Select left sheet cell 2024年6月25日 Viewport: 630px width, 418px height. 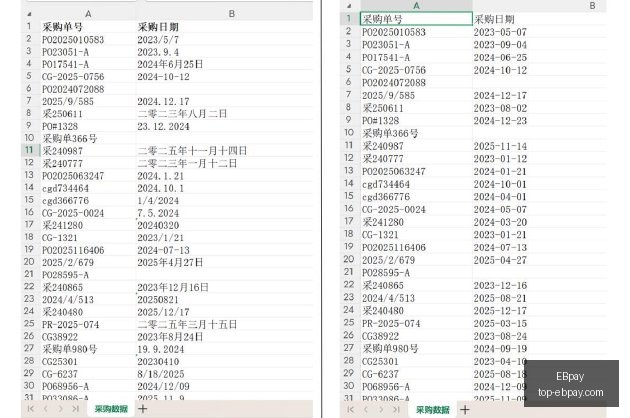tap(224, 64)
